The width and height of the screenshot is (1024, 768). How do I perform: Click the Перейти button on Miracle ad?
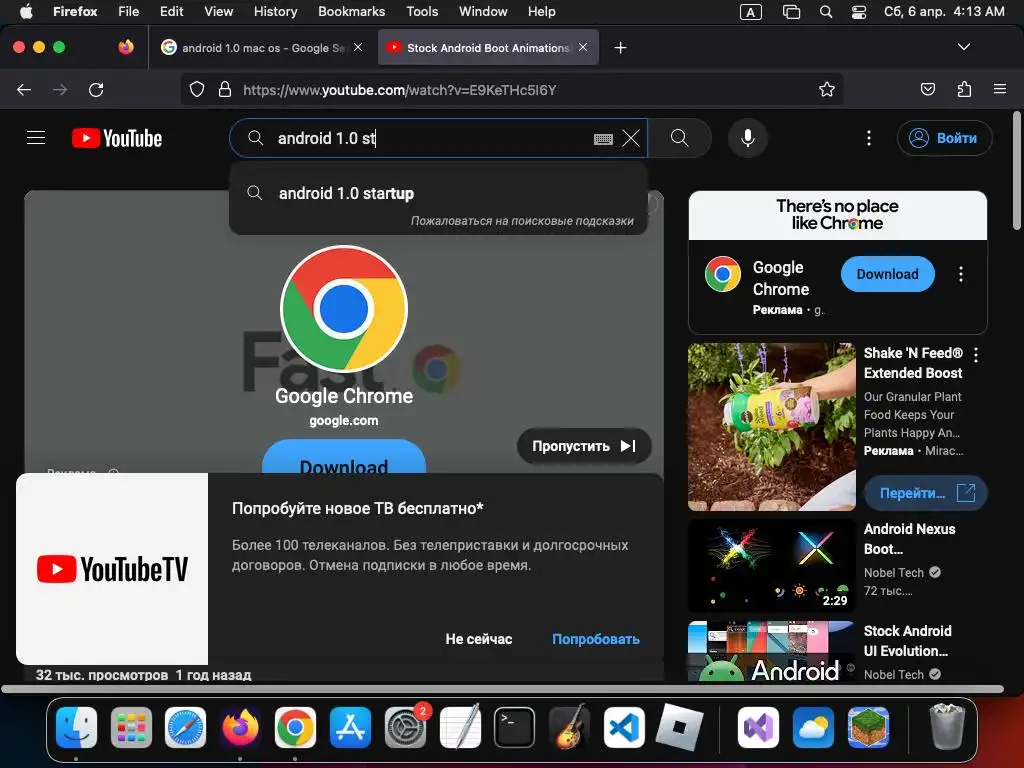(925, 493)
